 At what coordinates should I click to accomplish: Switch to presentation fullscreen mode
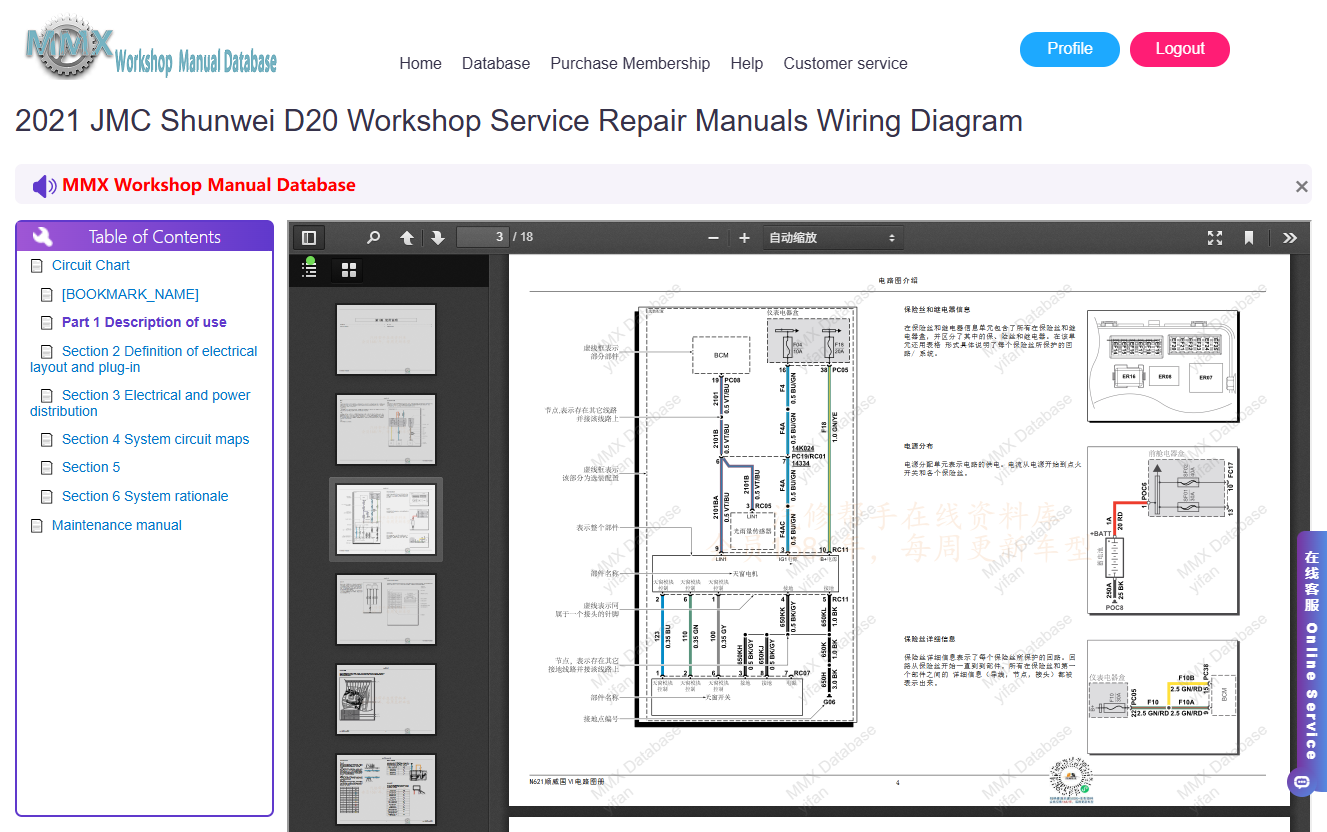[x=1215, y=238]
